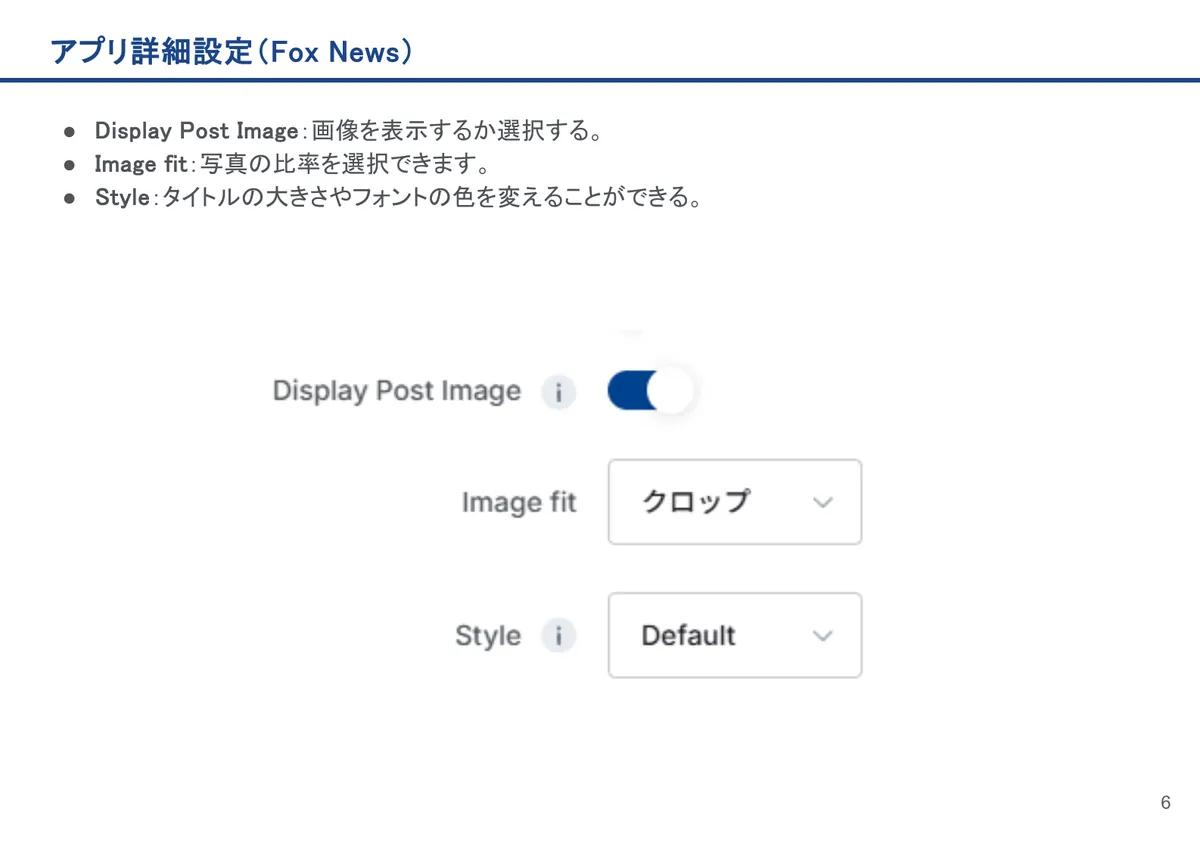The height and width of the screenshot is (849, 1200).
Task: Open the Style dropdown showing Default
Action: 735,636
